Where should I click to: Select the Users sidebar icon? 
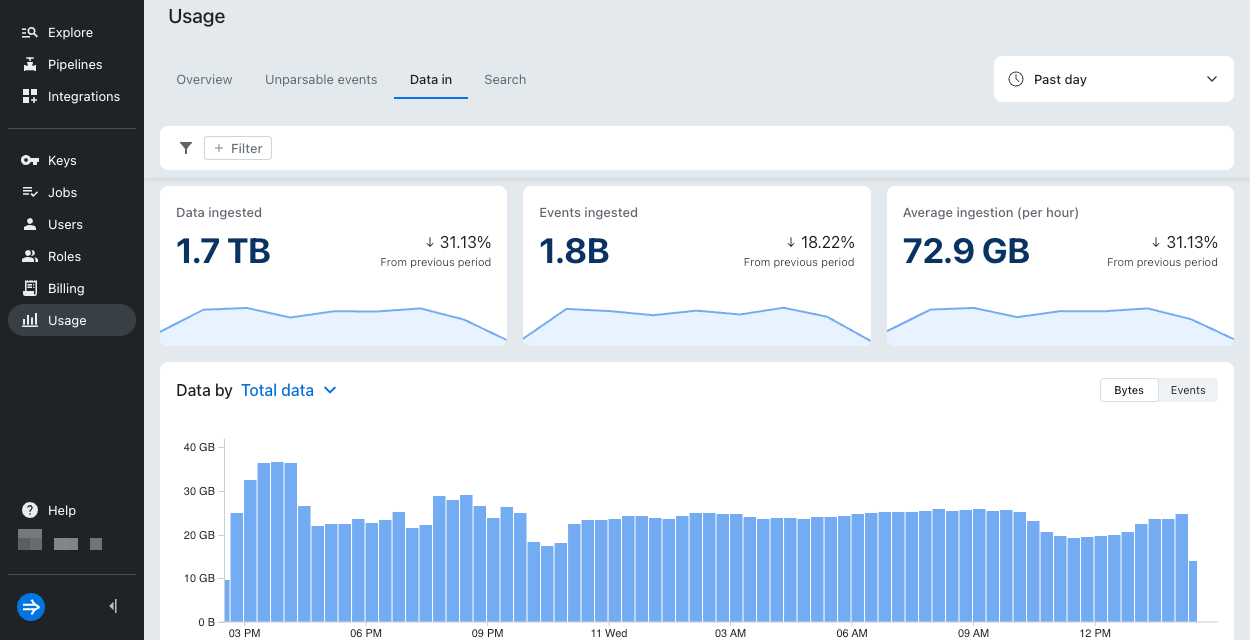[30, 224]
